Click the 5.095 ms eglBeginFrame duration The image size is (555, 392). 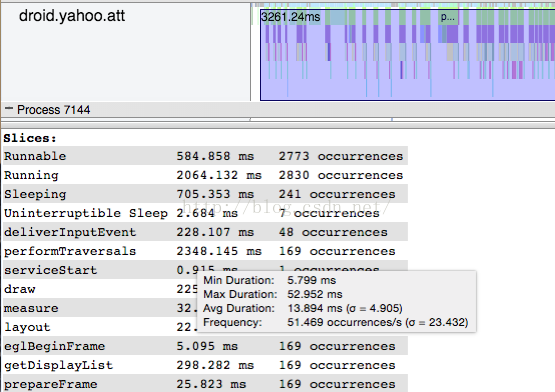(x=207, y=346)
